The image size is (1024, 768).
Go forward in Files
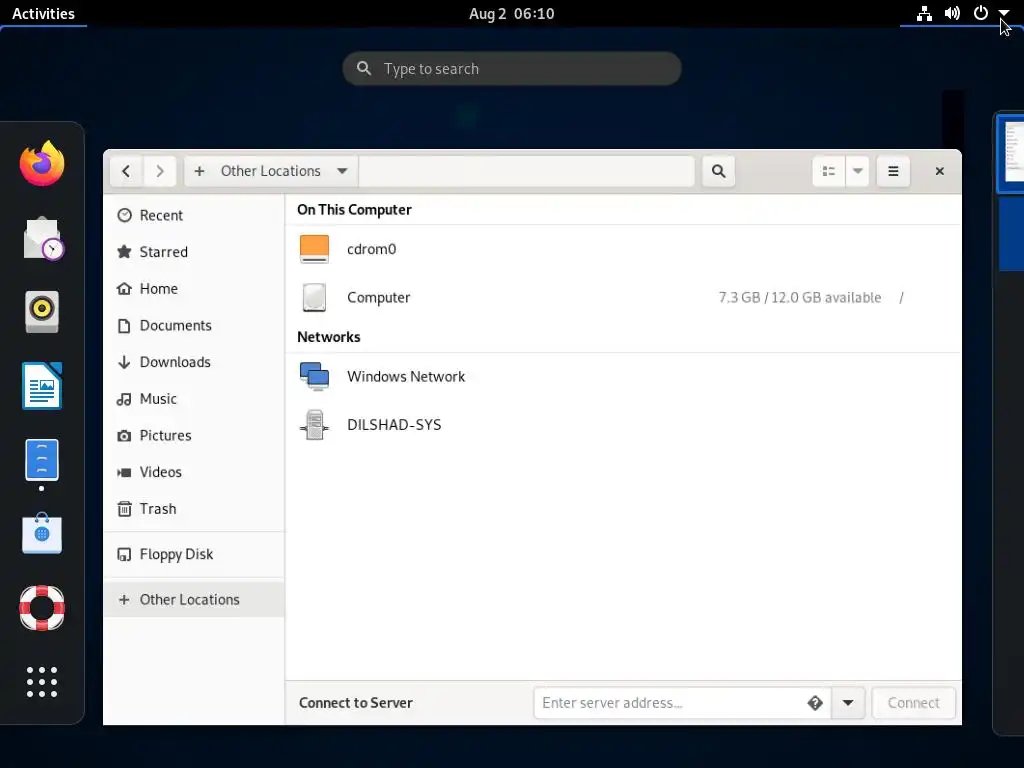(x=160, y=171)
